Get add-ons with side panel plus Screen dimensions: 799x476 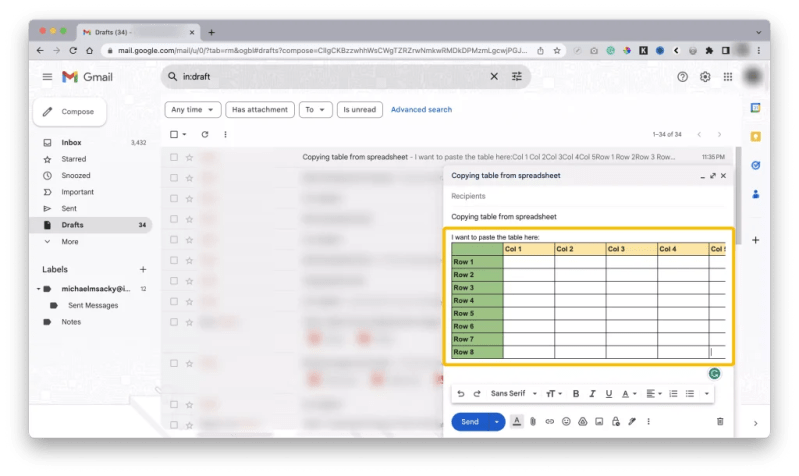[756, 240]
